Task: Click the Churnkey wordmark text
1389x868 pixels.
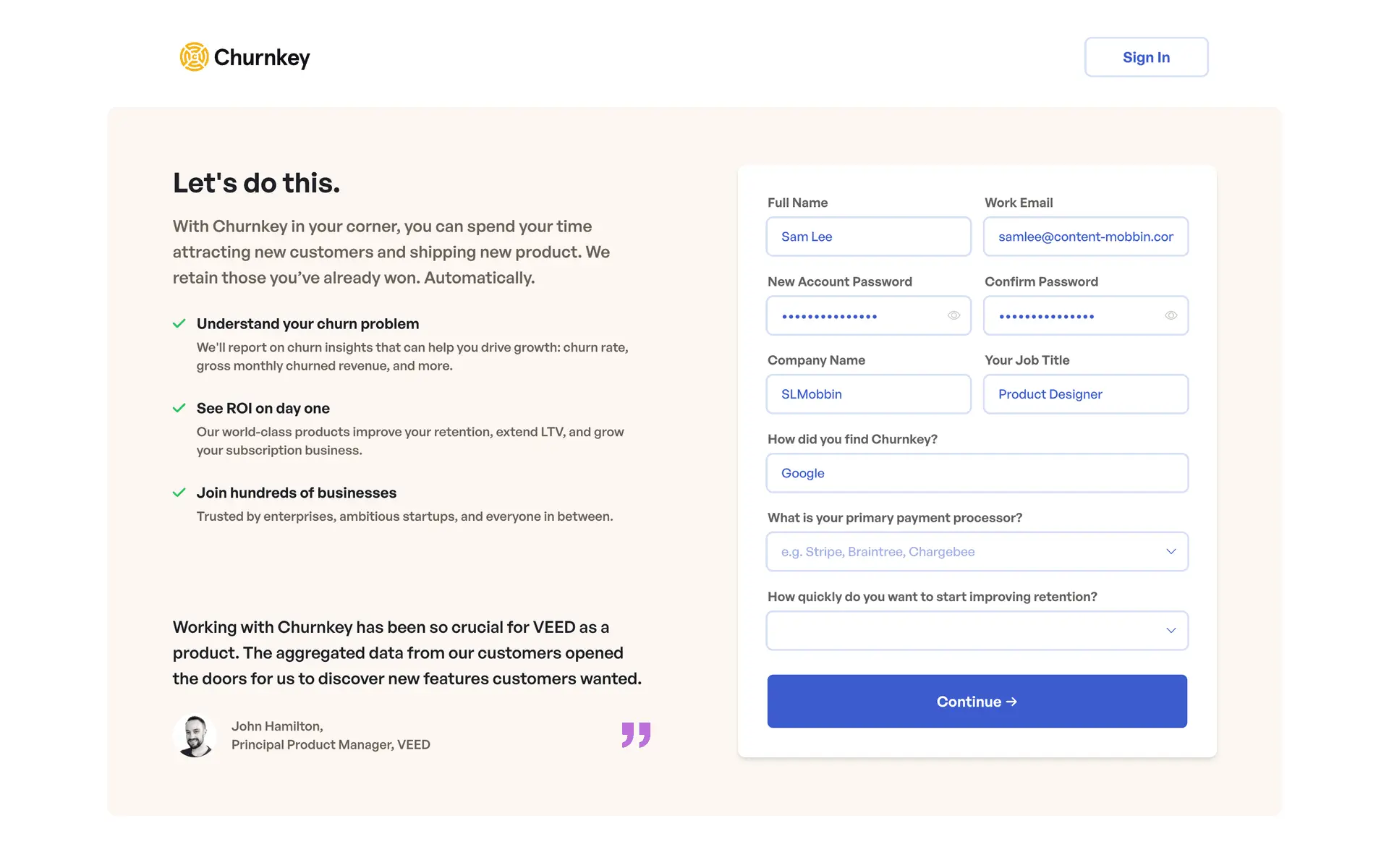Action: (262, 57)
